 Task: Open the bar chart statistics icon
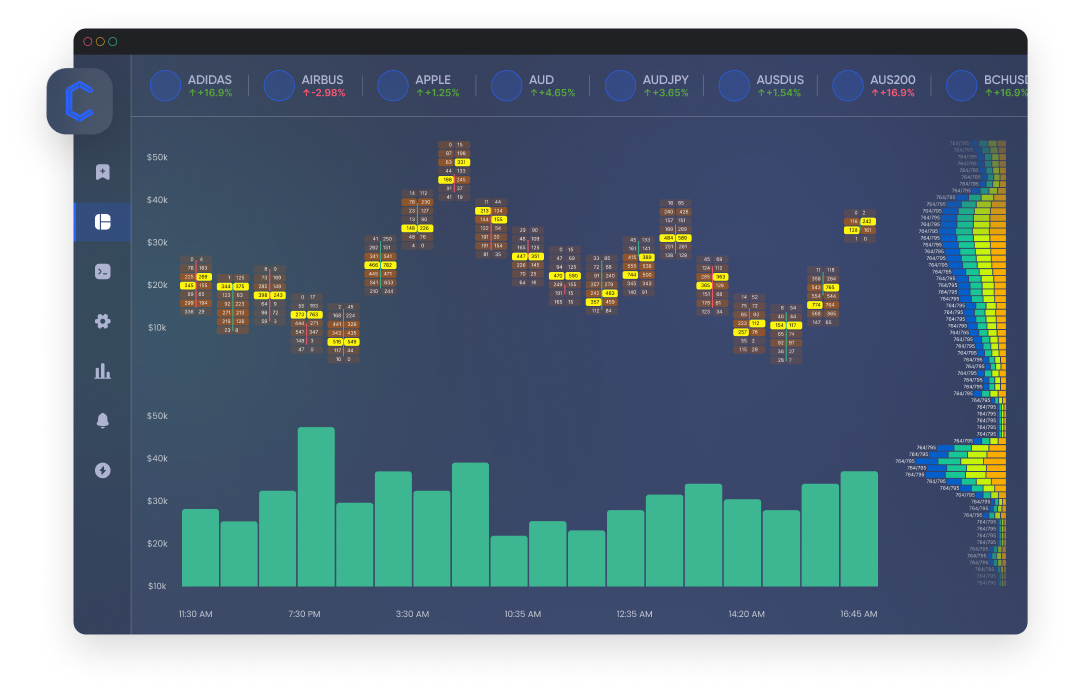(x=102, y=371)
